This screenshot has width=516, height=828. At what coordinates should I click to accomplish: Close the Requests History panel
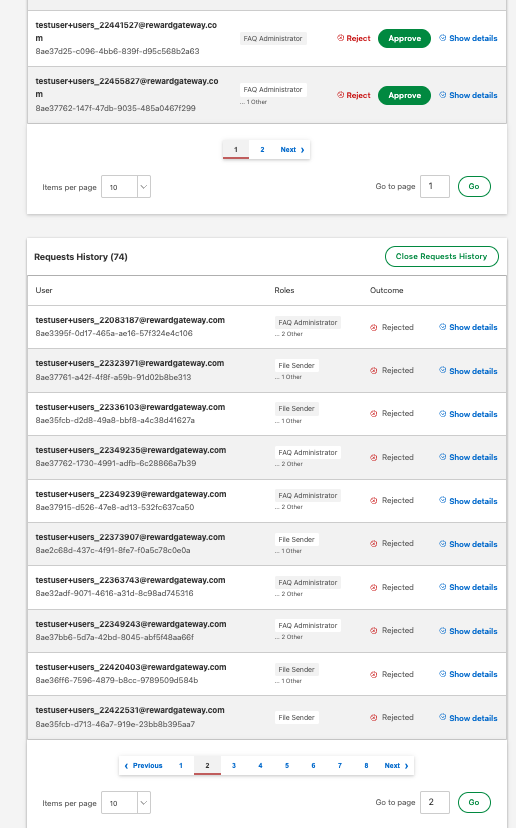pos(442,256)
